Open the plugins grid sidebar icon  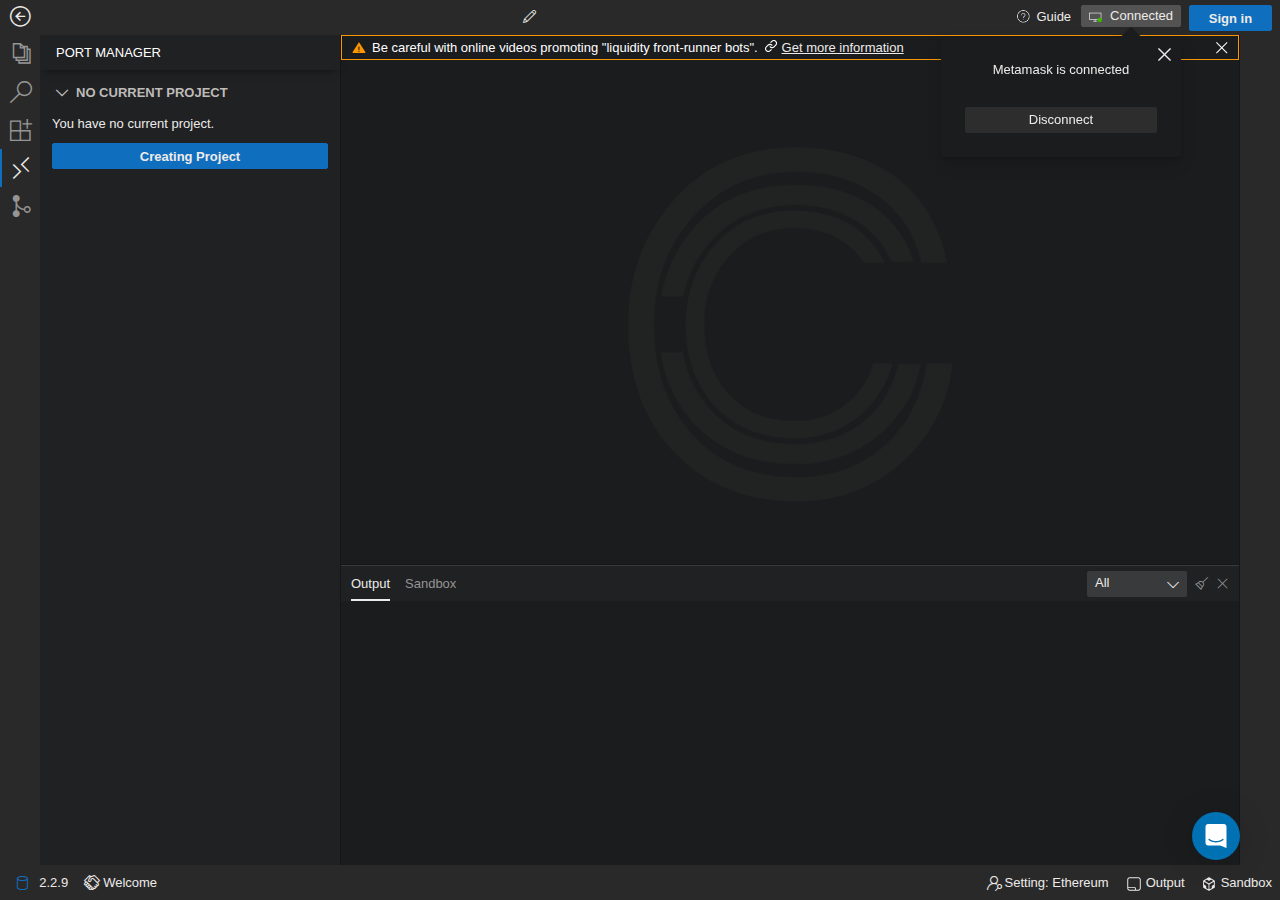pyautogui.click(x=20, y=130)
